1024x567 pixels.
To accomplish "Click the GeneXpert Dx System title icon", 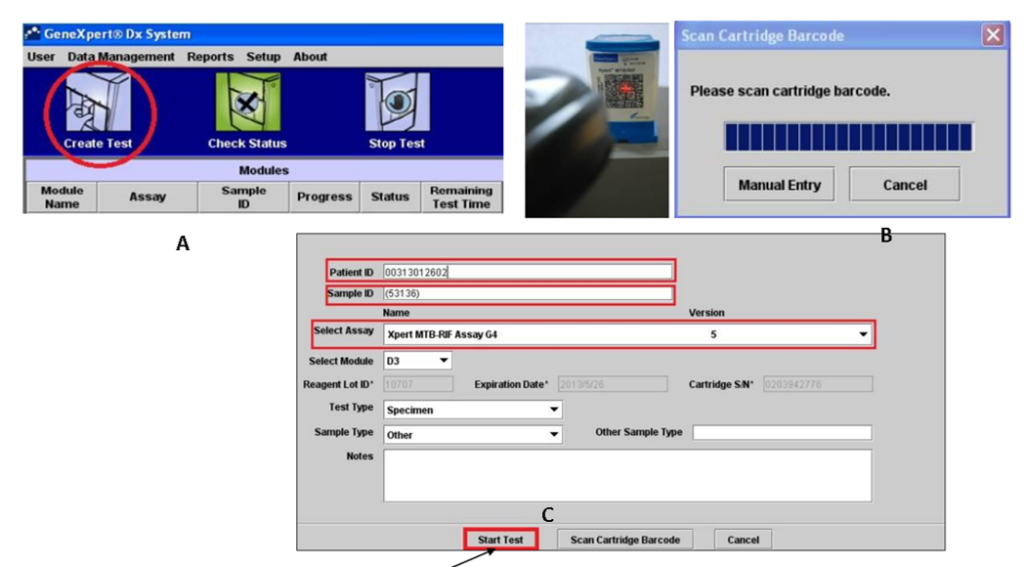I will coord(33,33).
